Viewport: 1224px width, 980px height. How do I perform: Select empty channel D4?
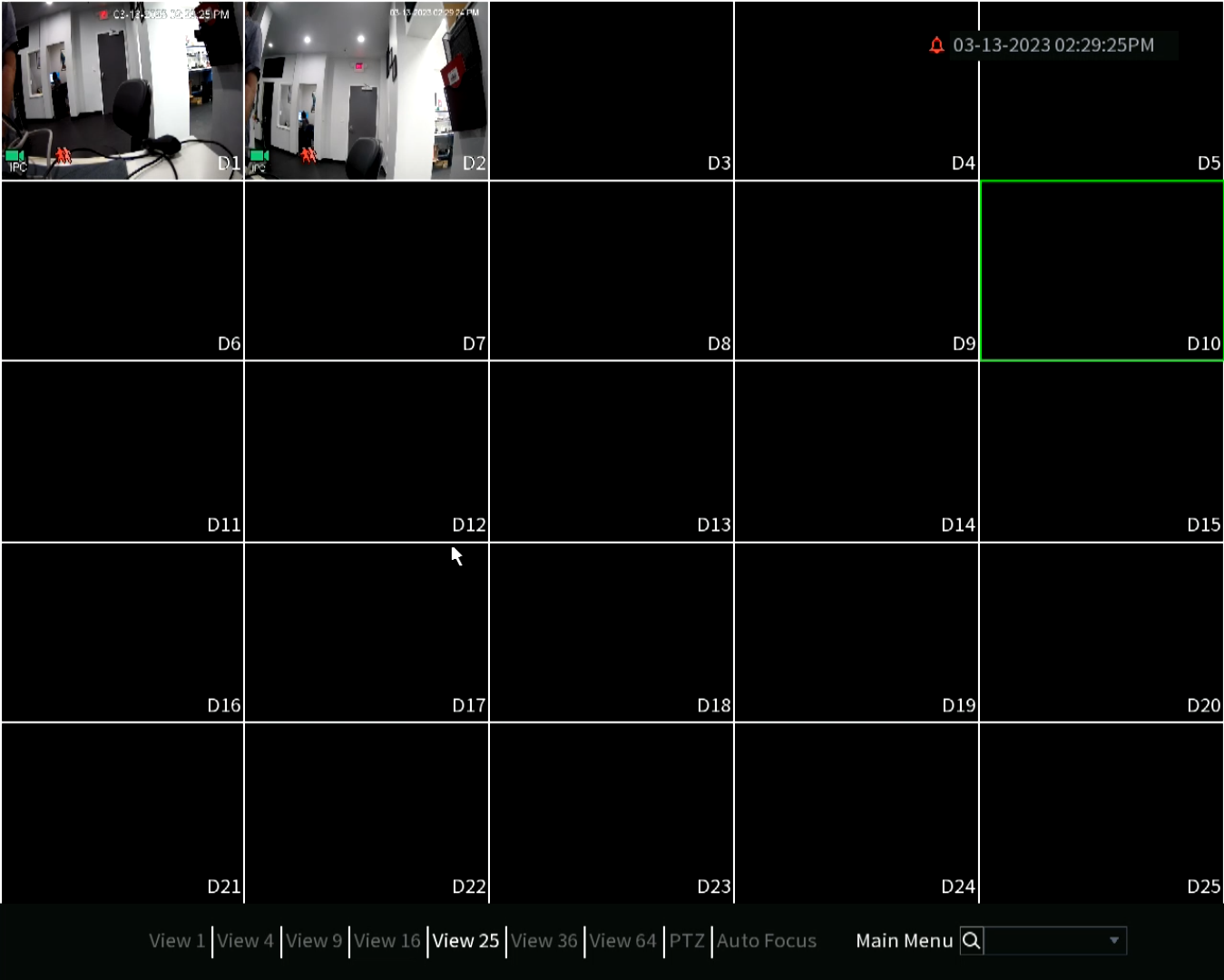tap(857, 91)
